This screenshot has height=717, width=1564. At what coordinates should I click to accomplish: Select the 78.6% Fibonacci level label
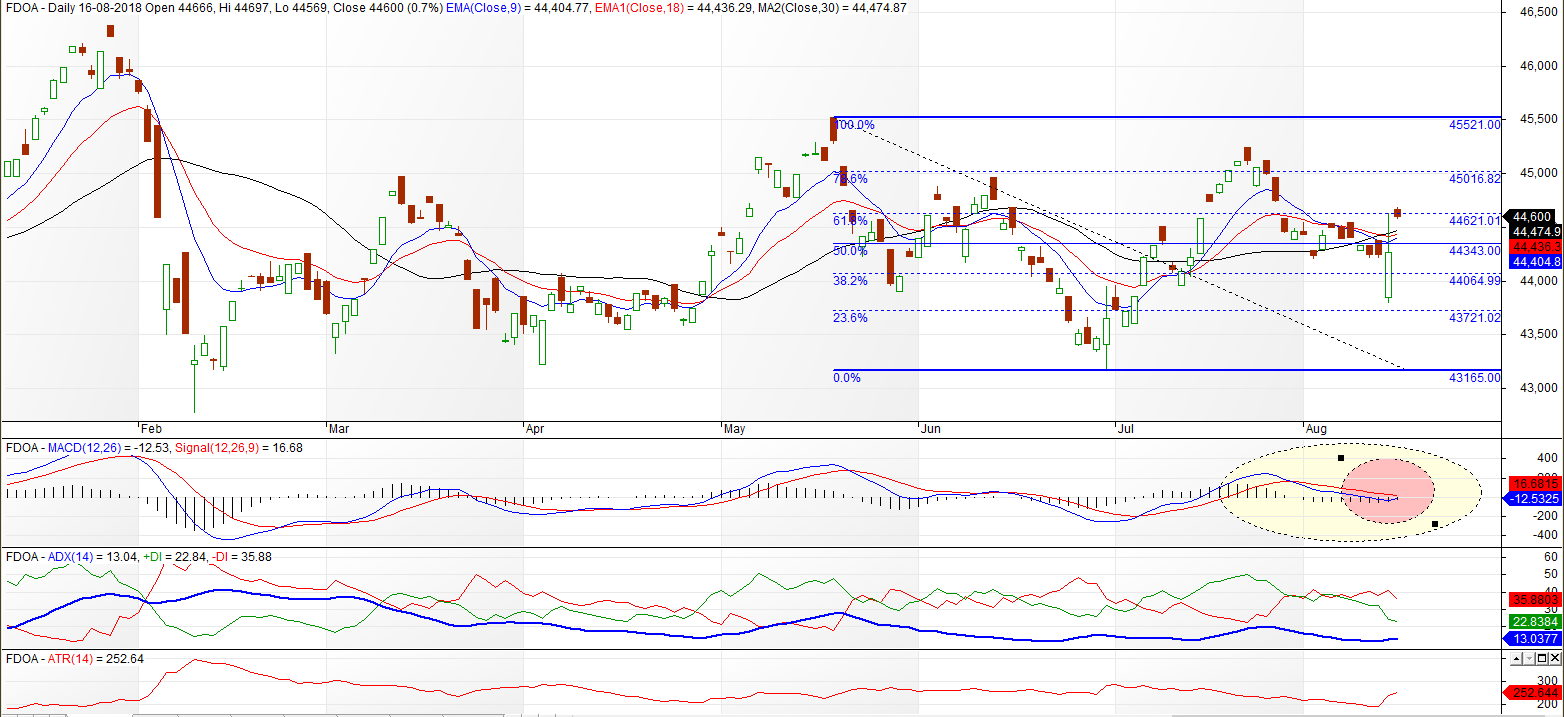pyautogui.click(x=851, y=179)
